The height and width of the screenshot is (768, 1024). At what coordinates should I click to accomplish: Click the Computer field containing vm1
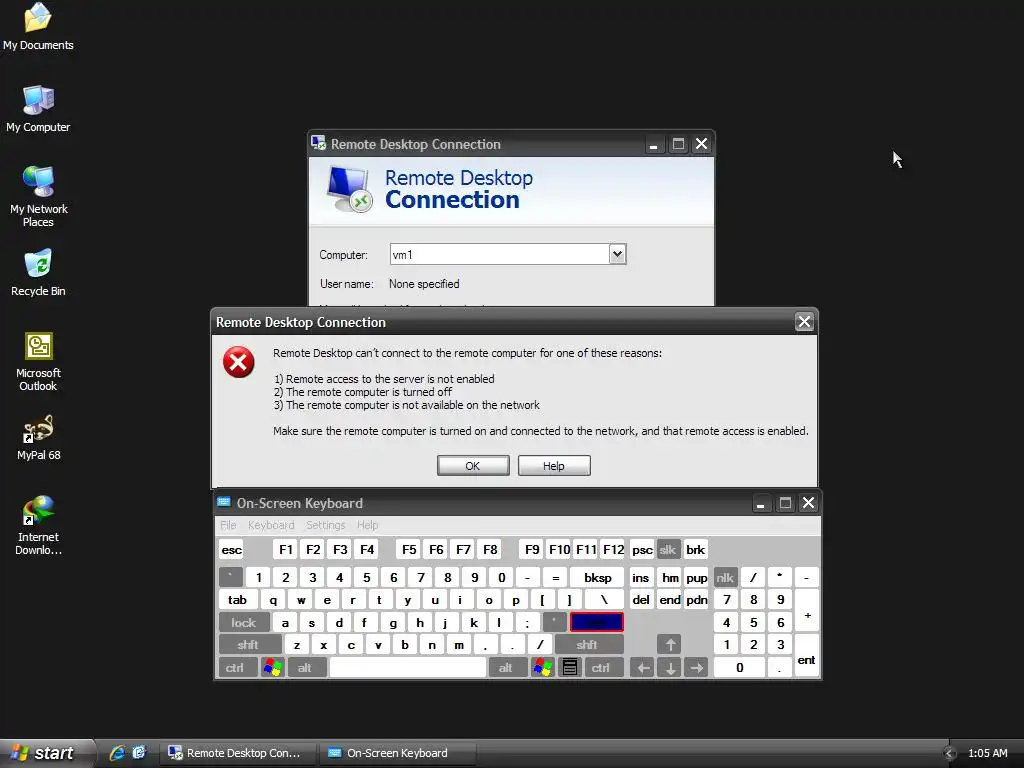pyautogui.click(x=500, y=254)
